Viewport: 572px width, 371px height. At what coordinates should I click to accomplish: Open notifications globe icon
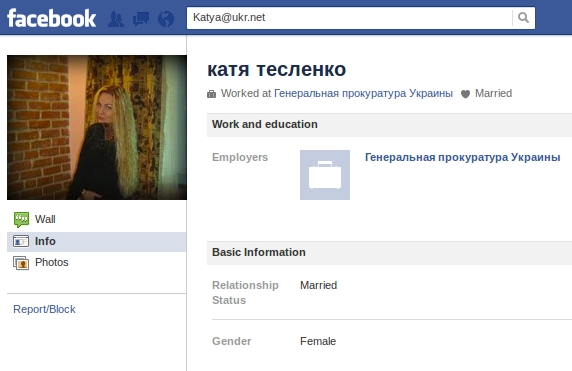pos(166,19)
